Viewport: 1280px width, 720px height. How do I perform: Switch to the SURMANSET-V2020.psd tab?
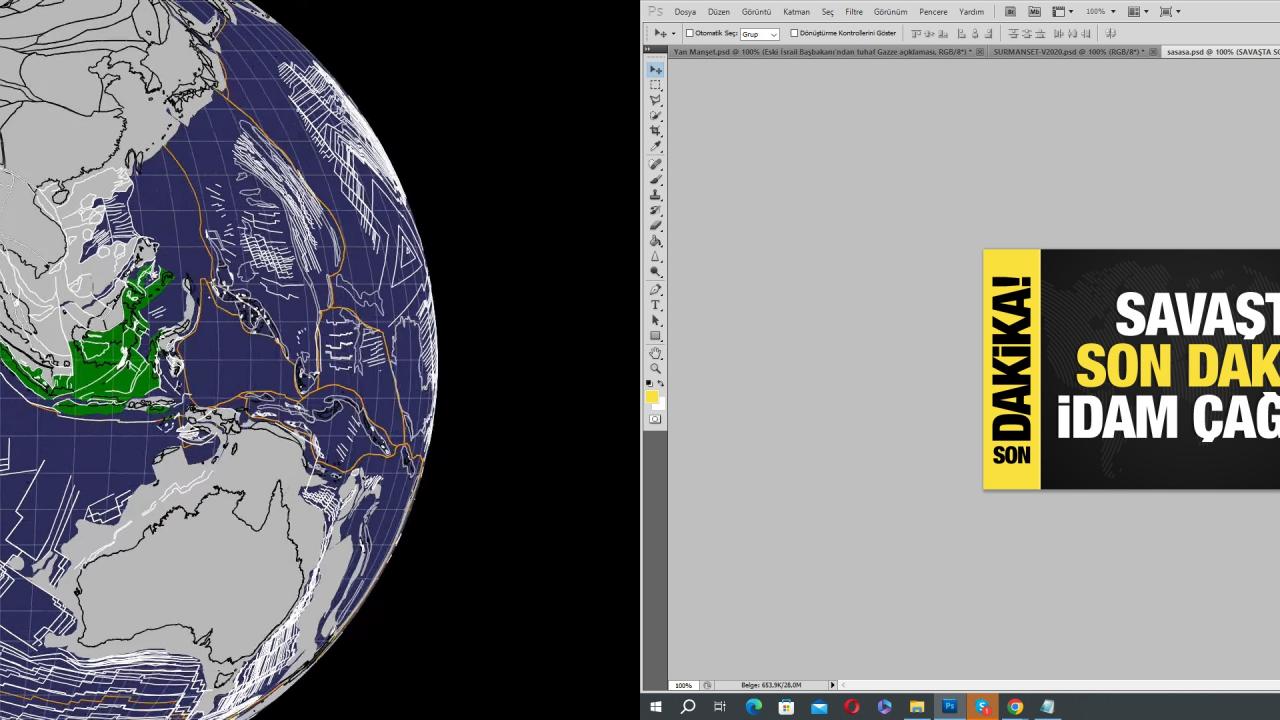(1069, 52)
